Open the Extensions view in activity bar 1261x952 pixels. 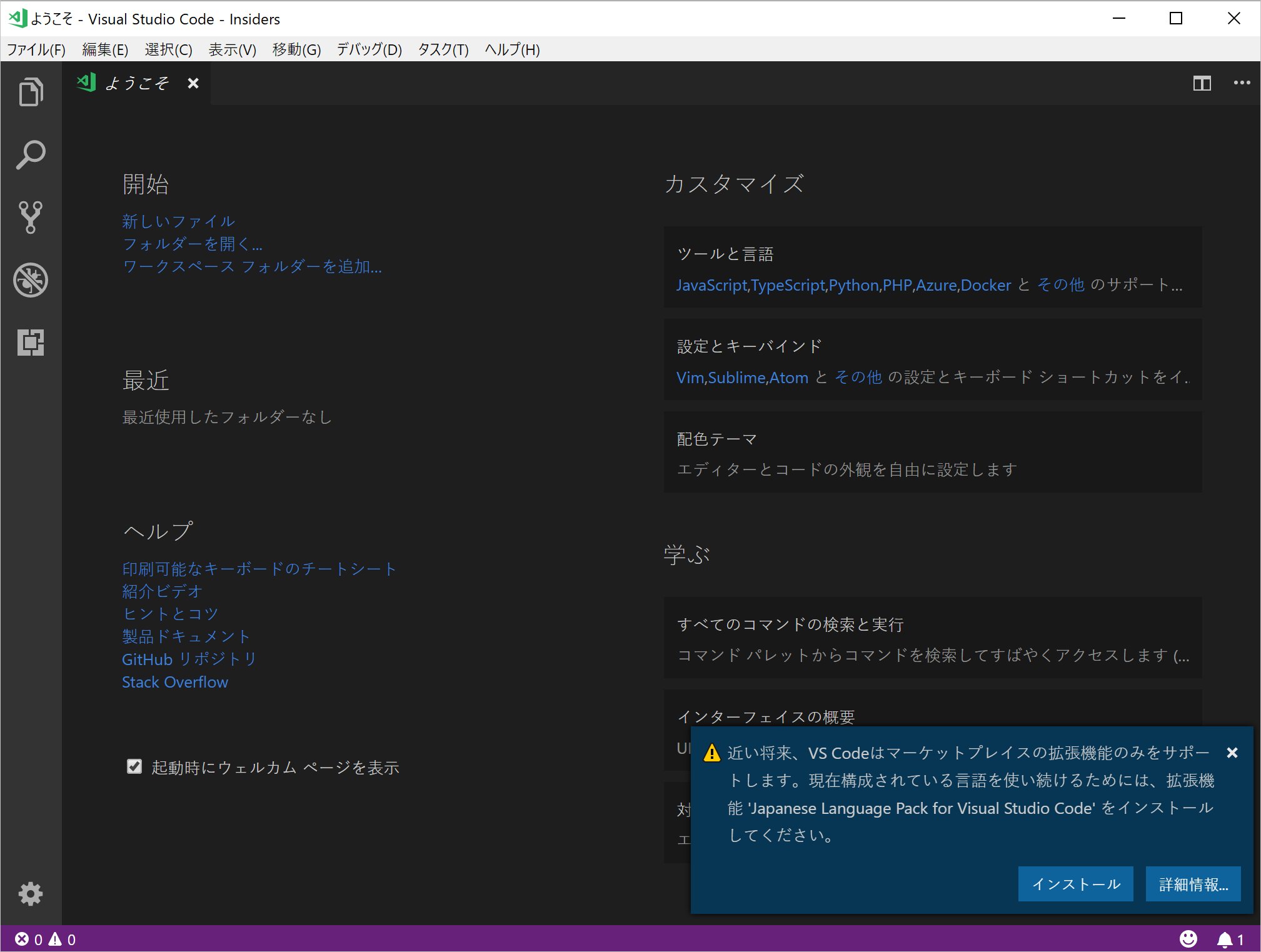[31, 343]
